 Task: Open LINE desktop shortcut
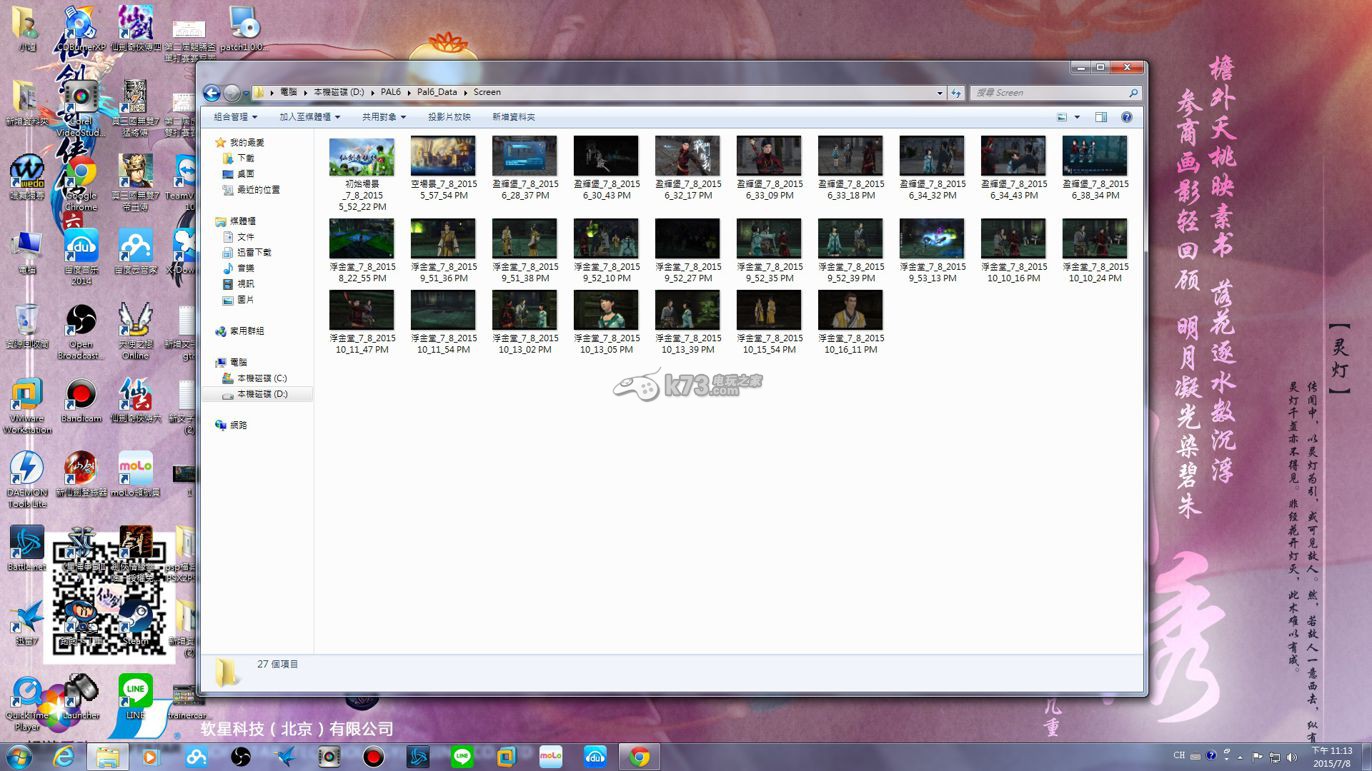[135, 697]
